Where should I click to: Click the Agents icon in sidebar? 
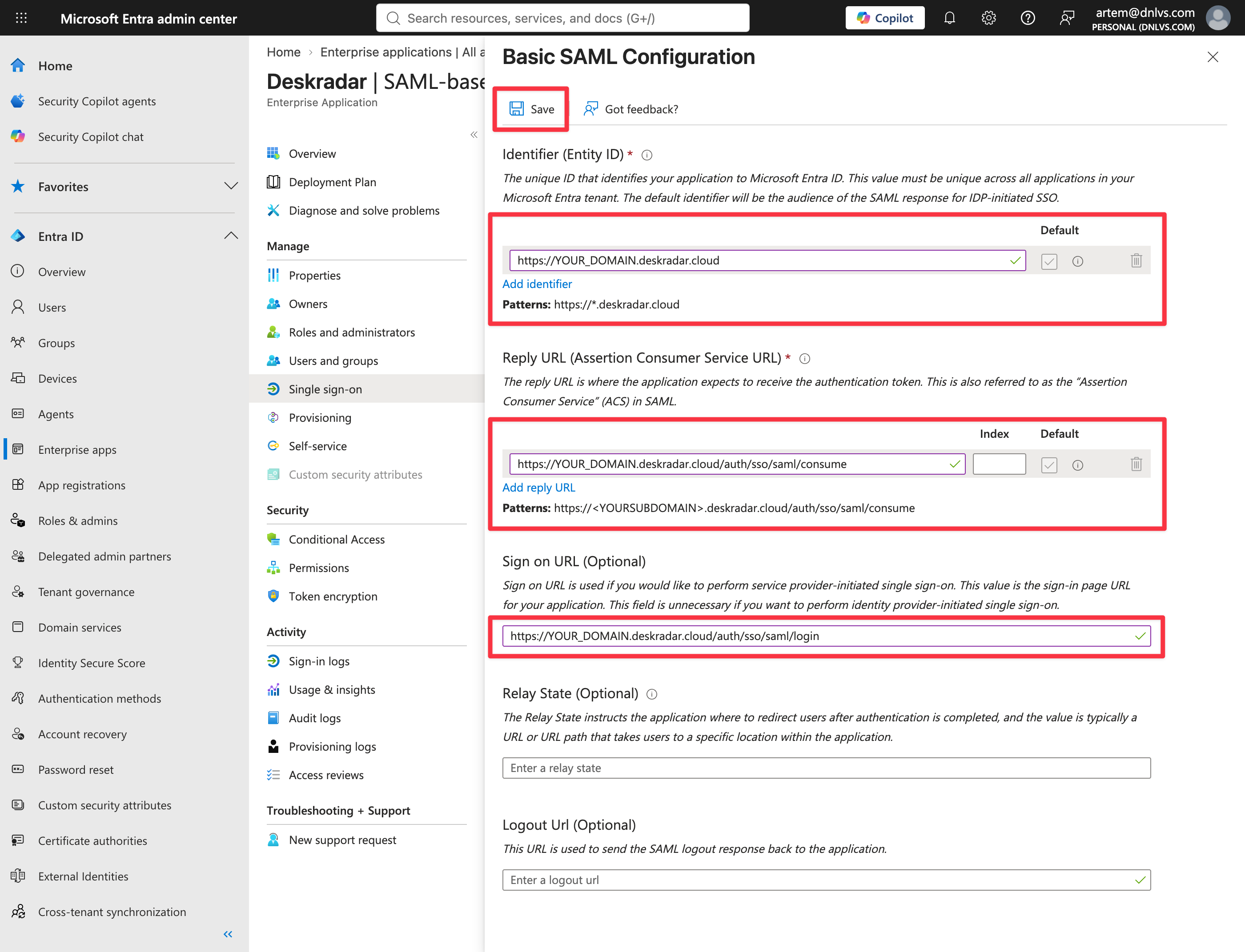click(x=18, y=414)
